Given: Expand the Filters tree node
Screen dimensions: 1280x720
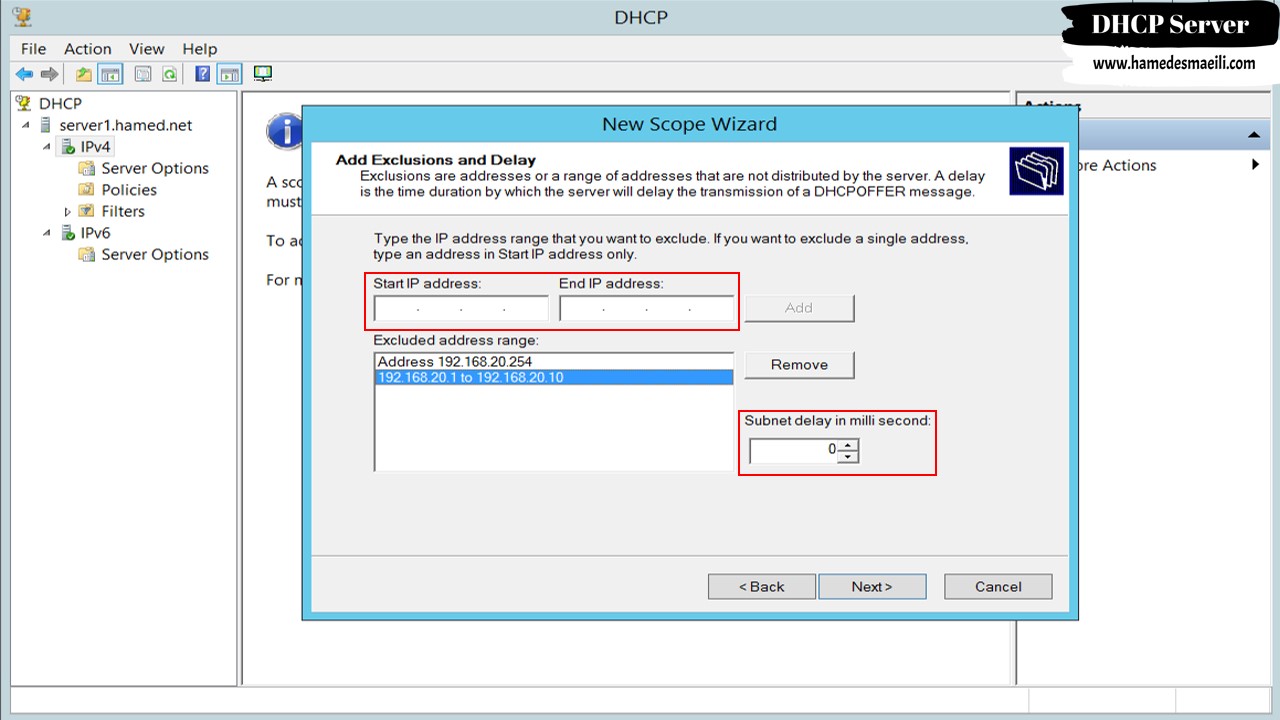Looking at the screenshot, I should click(x=68, y=212).
